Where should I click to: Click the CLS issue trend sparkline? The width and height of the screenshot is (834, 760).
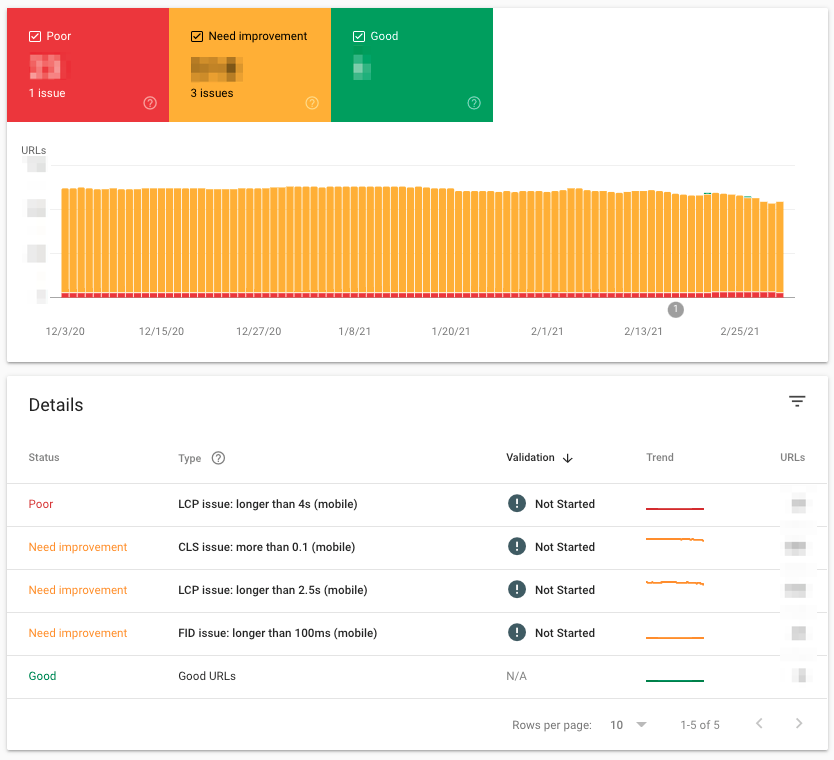point(674,540)
